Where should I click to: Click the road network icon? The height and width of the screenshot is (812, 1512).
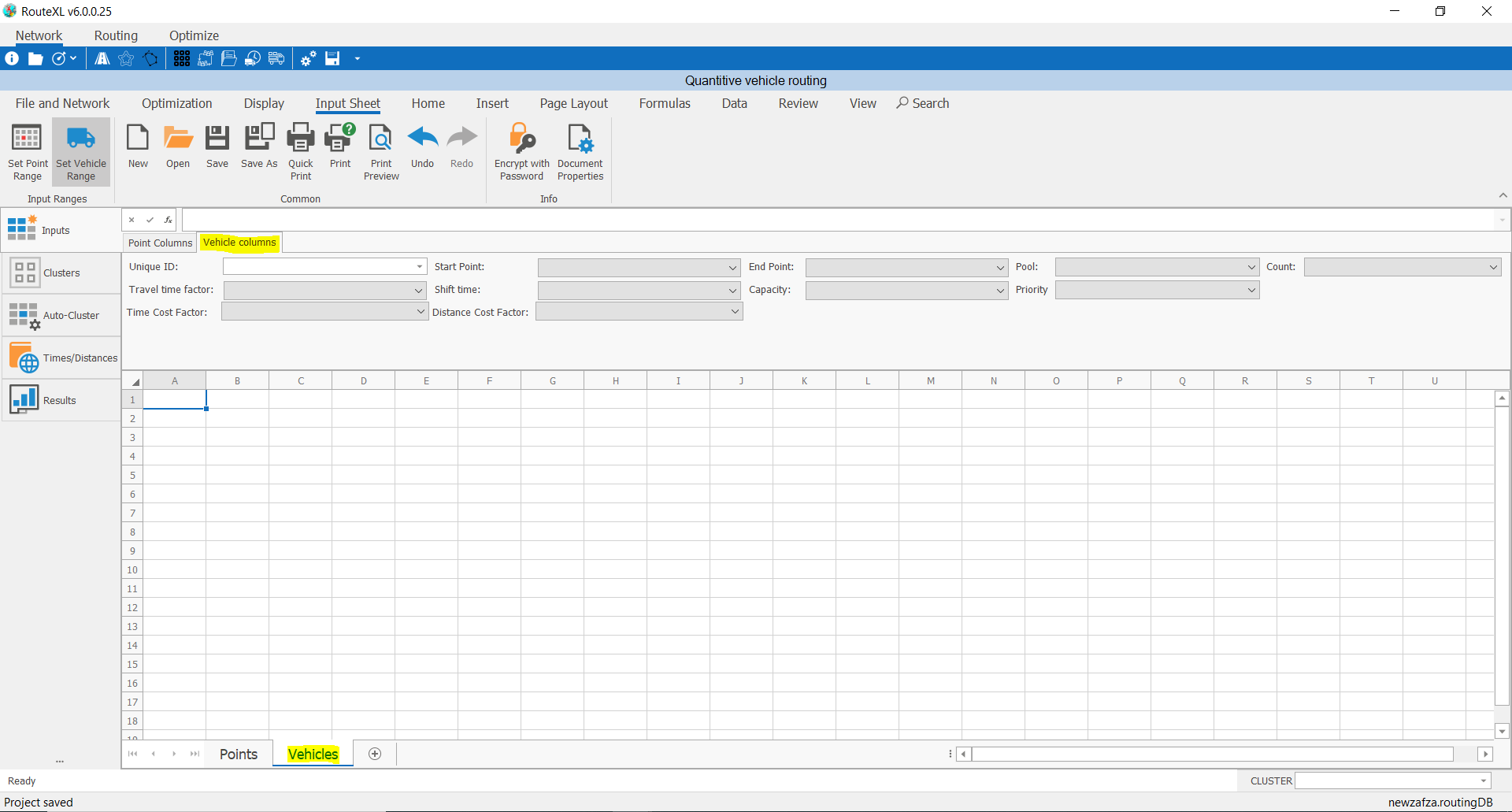tap(102, 58)
